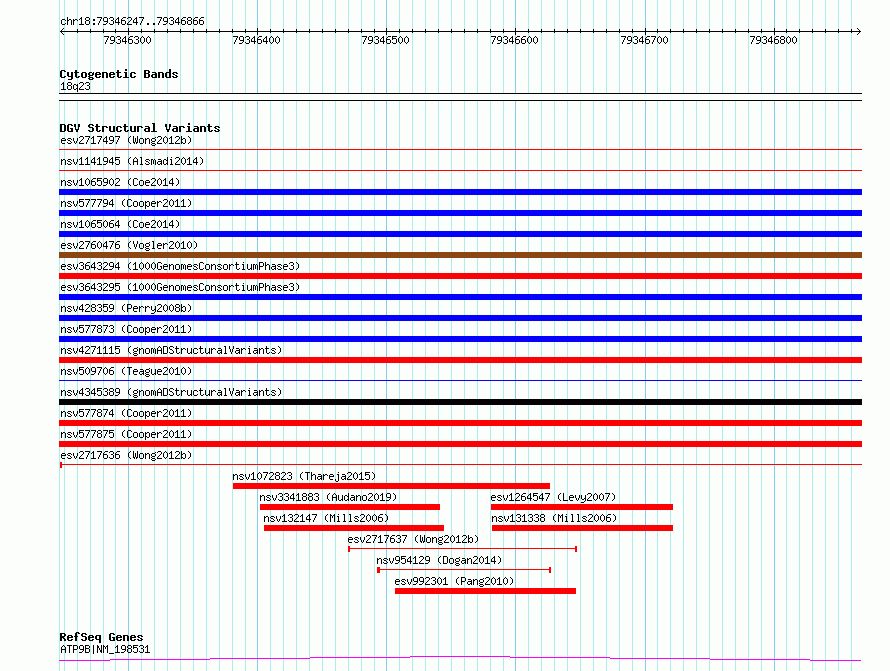The image size is (890, 671).
Task: Click ruler position 79346700
Action: (644, 40)
